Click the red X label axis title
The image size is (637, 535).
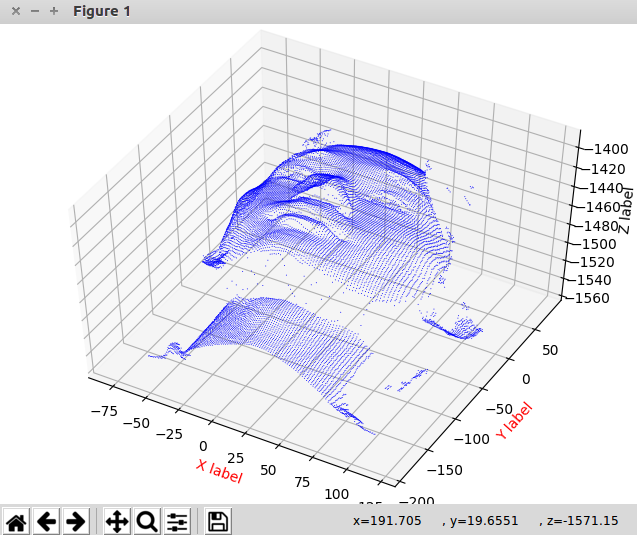coord(219,471)
